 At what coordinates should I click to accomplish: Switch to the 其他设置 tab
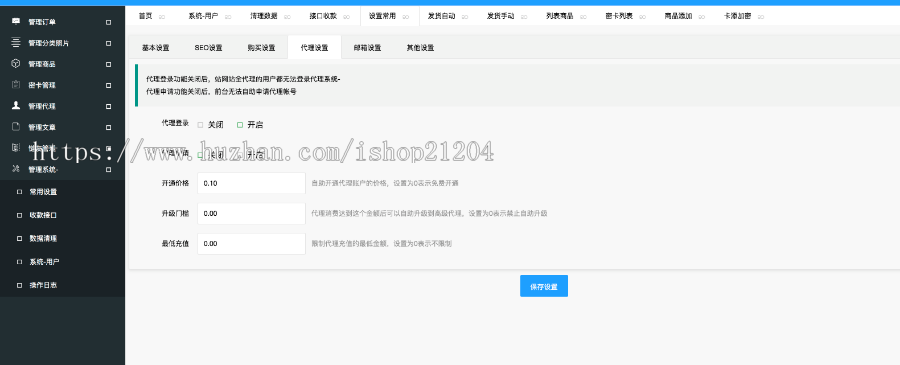point(420,48)
